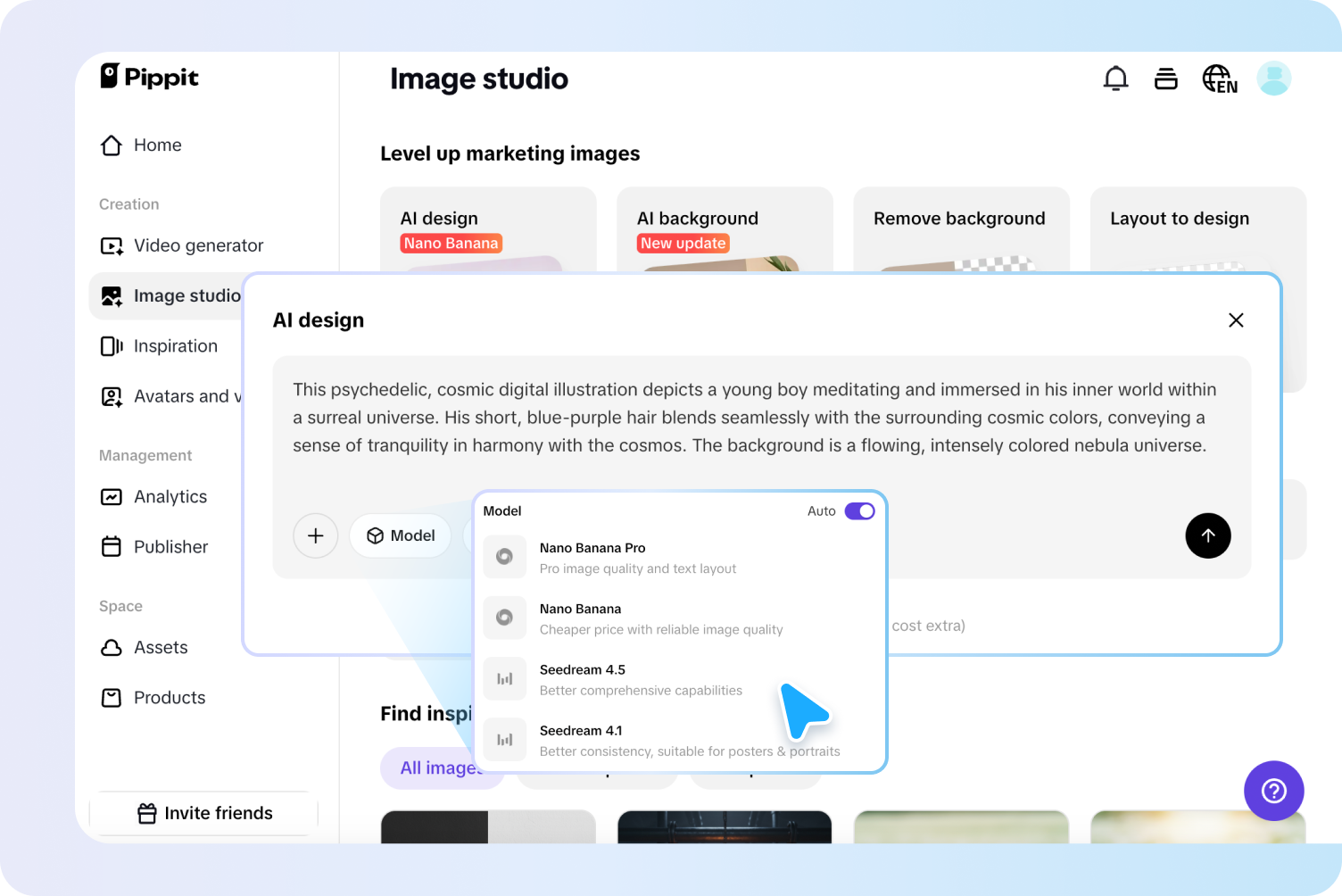Screen dimensions: 1342x896
Task: Click the gift icon on Invite friends
Action: pos(147,813)
